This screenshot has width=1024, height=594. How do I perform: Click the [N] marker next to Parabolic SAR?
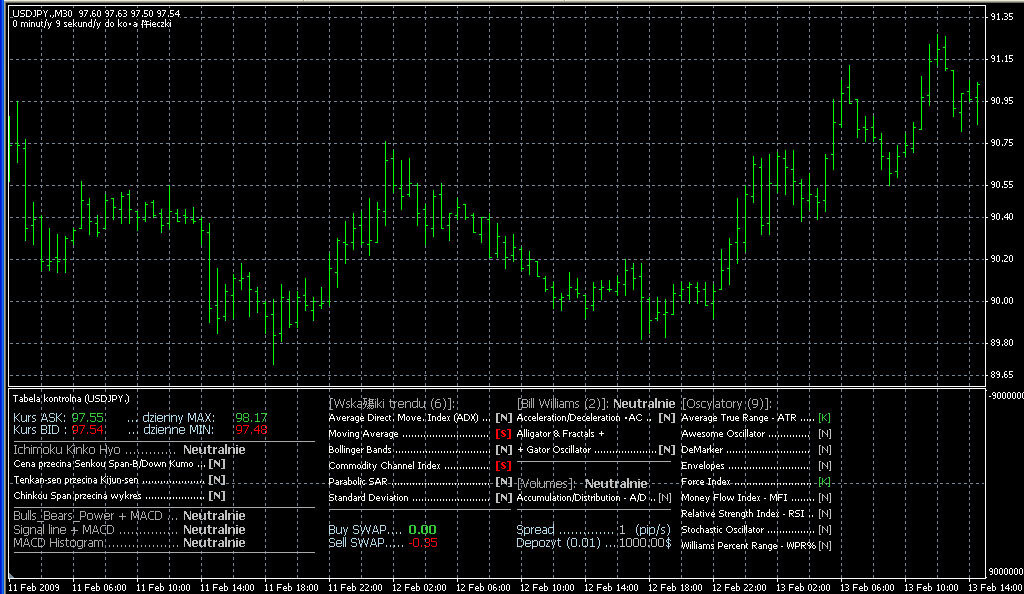coord(503,482)
